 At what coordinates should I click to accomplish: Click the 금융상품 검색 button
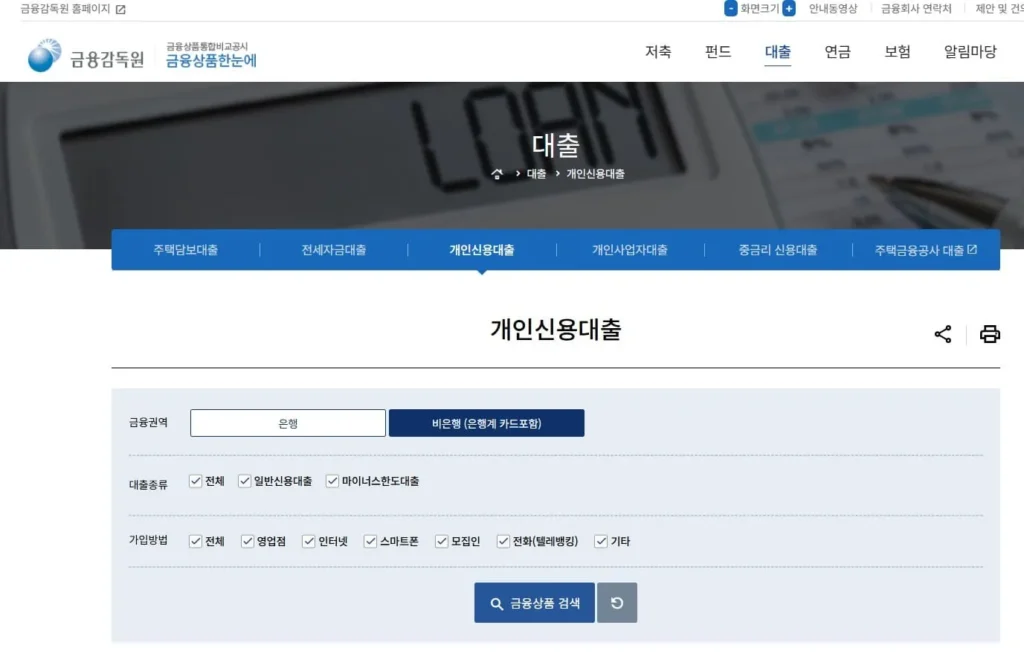point(534,603)
